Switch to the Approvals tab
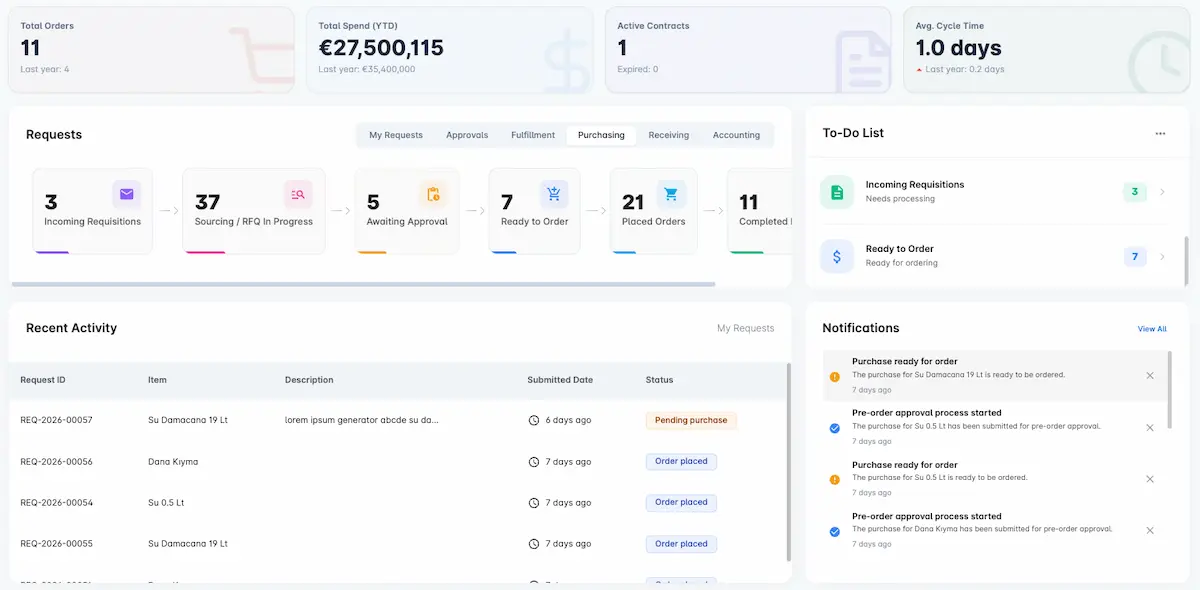This screenshot has height=590, width=1200. point(467,135)
